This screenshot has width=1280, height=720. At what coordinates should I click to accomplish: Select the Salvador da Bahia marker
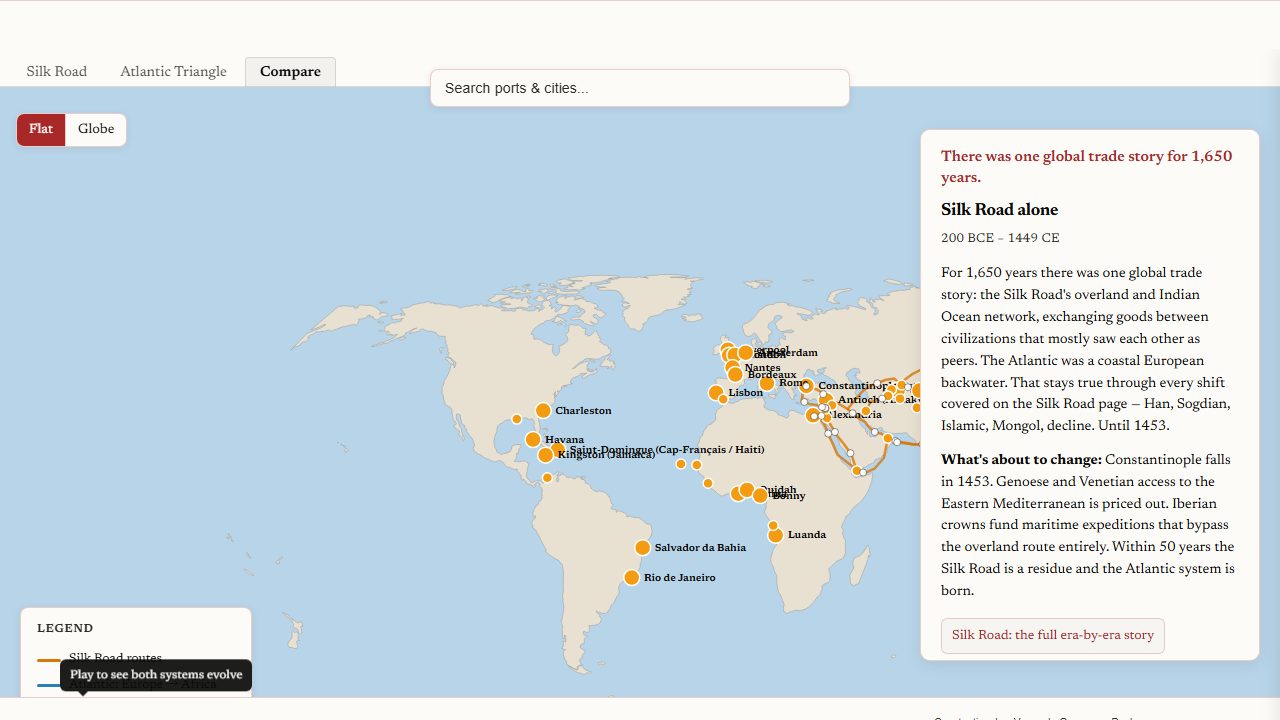(x=642, y=547)
